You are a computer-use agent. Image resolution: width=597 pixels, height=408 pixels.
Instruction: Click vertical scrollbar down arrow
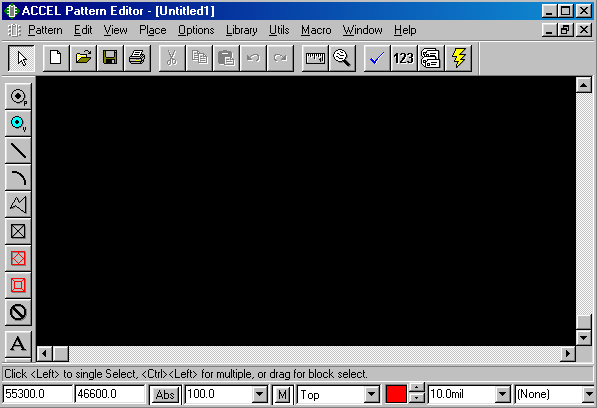(x=584, y=338)
